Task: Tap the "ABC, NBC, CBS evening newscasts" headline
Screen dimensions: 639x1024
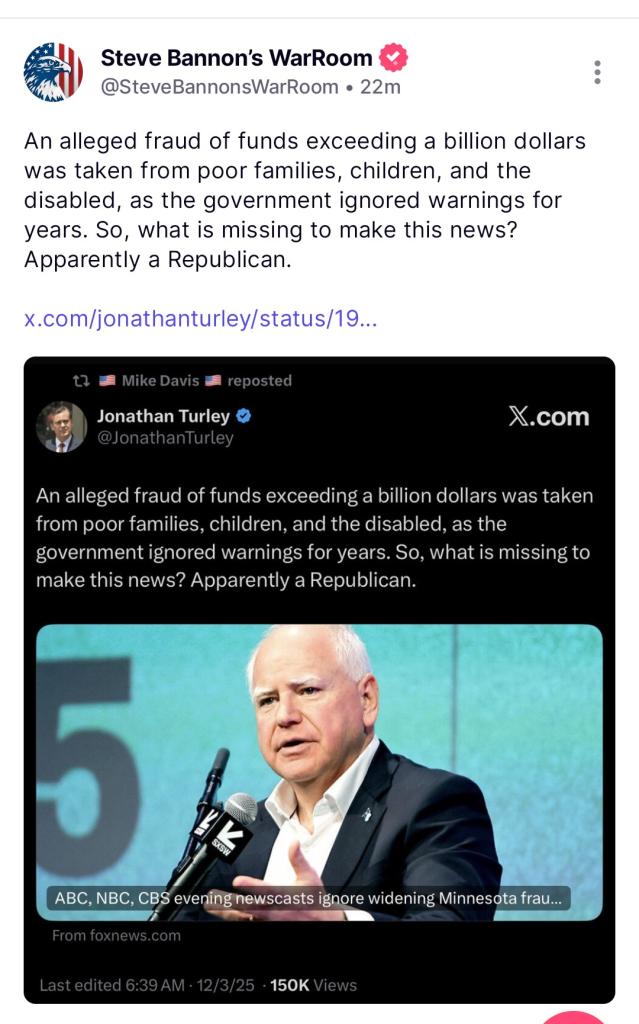Action: [309, 898]
